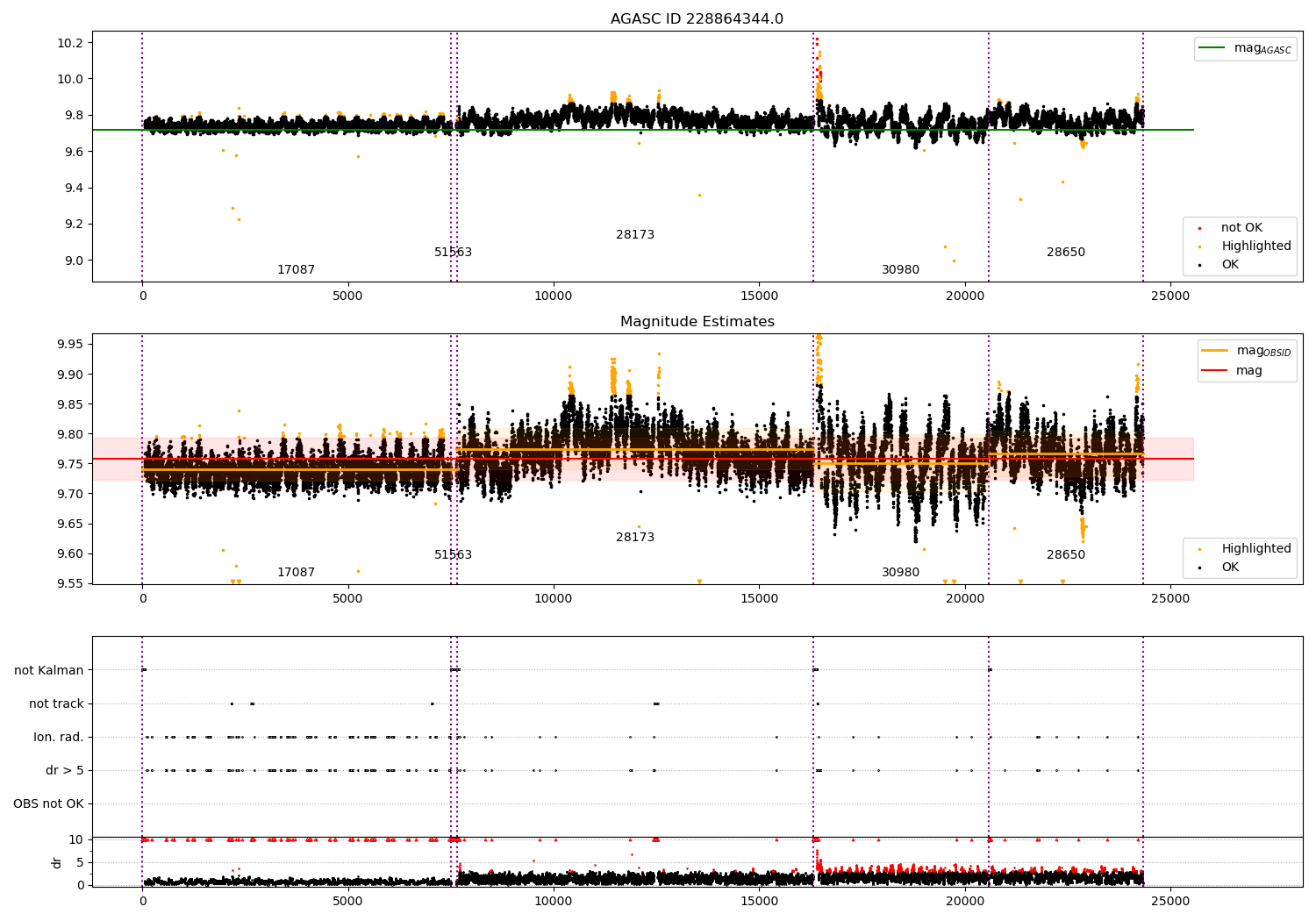Click the 17087 label in the top plot
1316x921 pixels.
pyautogui.click(x=296, y=270)
